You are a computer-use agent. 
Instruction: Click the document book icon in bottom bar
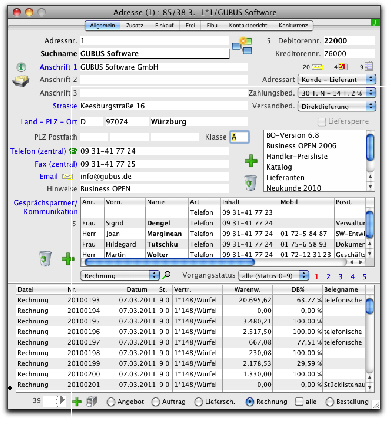click(x=91, y=401)
